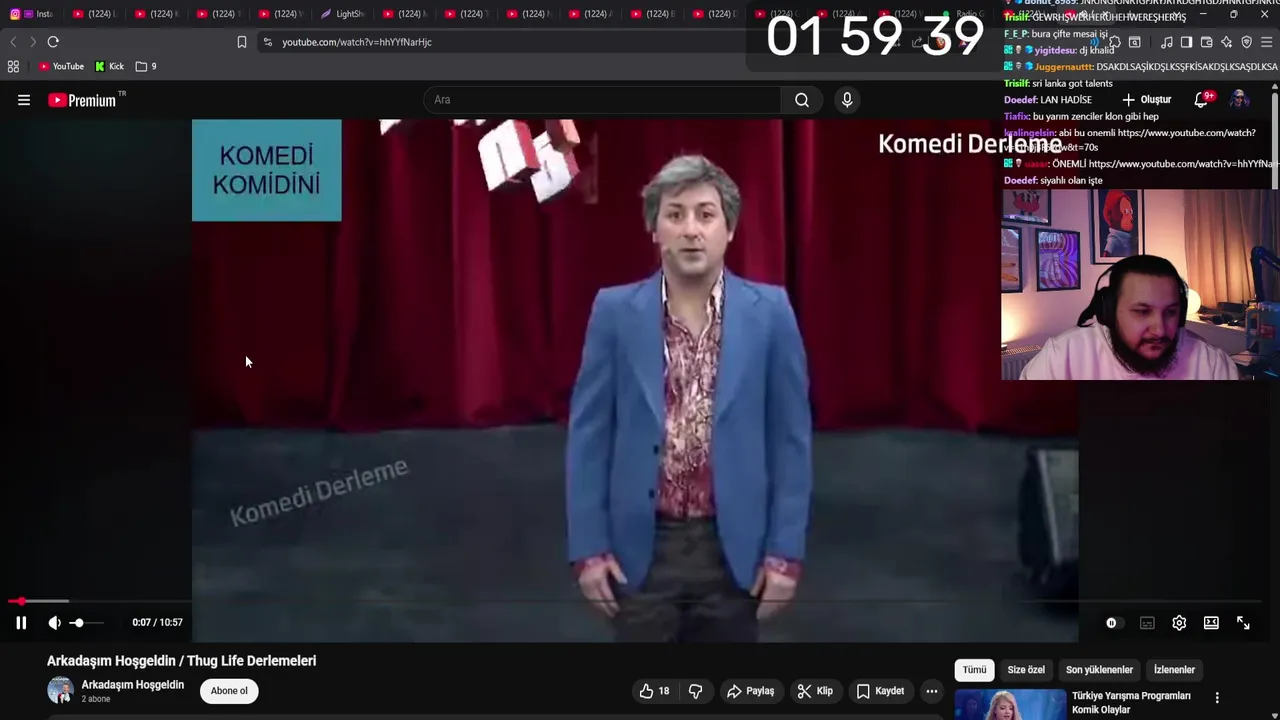The image size is (1280, 720).
Task: Mute the video using the speaker icon
Action: pyautogui.click(x=54, y=623)
